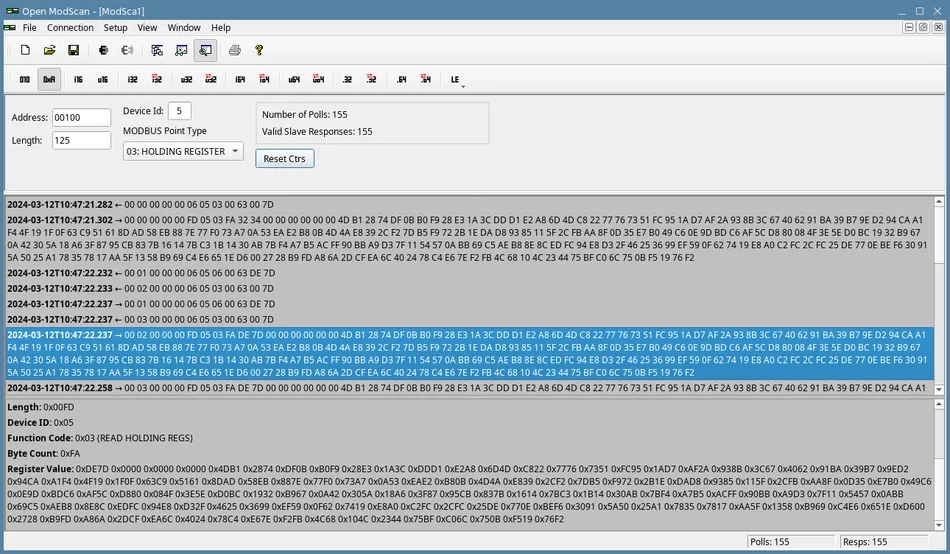Select swapped i32 integer format

point(157,79)
